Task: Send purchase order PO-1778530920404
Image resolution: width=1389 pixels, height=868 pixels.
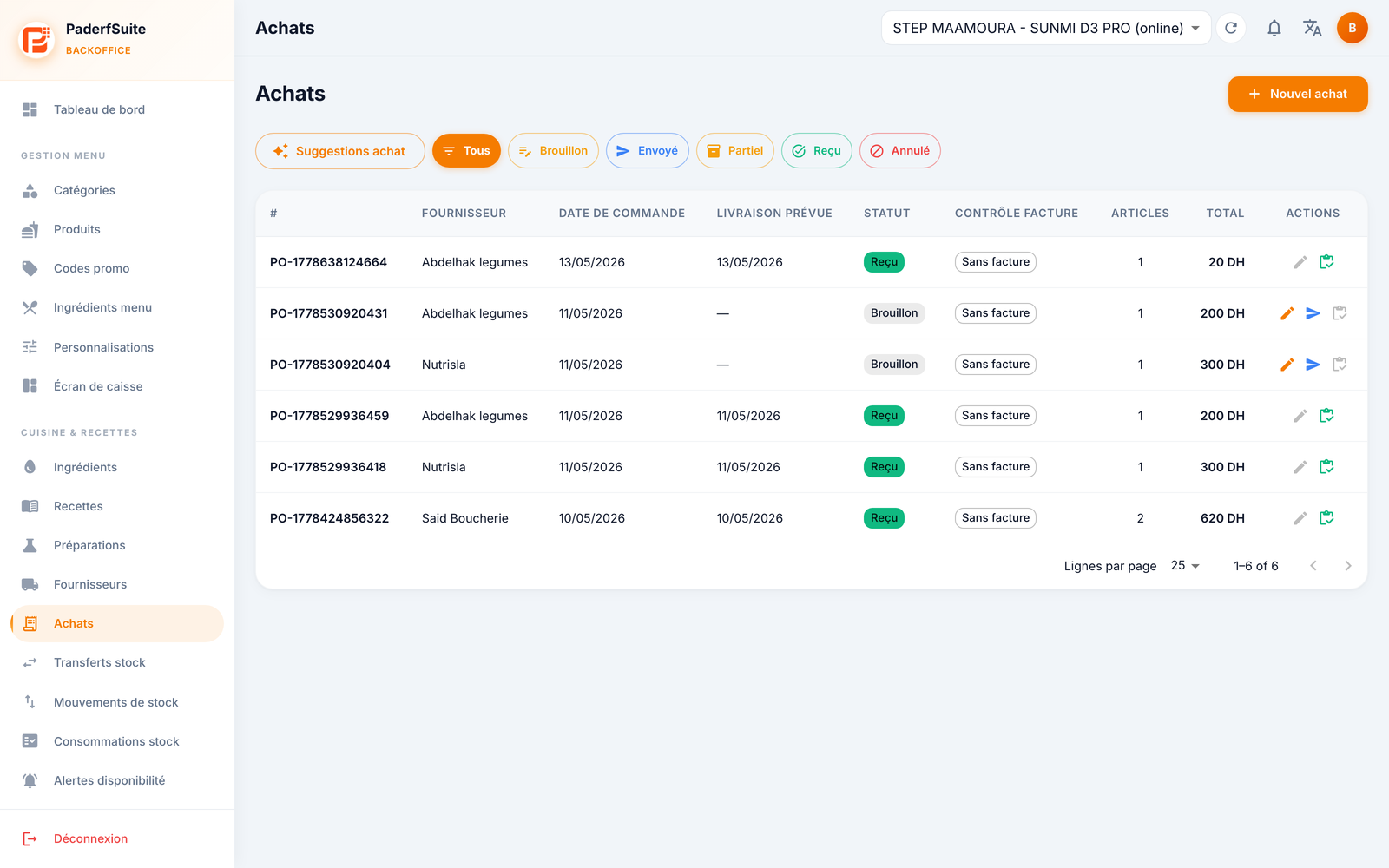Action: point(1313,365)
